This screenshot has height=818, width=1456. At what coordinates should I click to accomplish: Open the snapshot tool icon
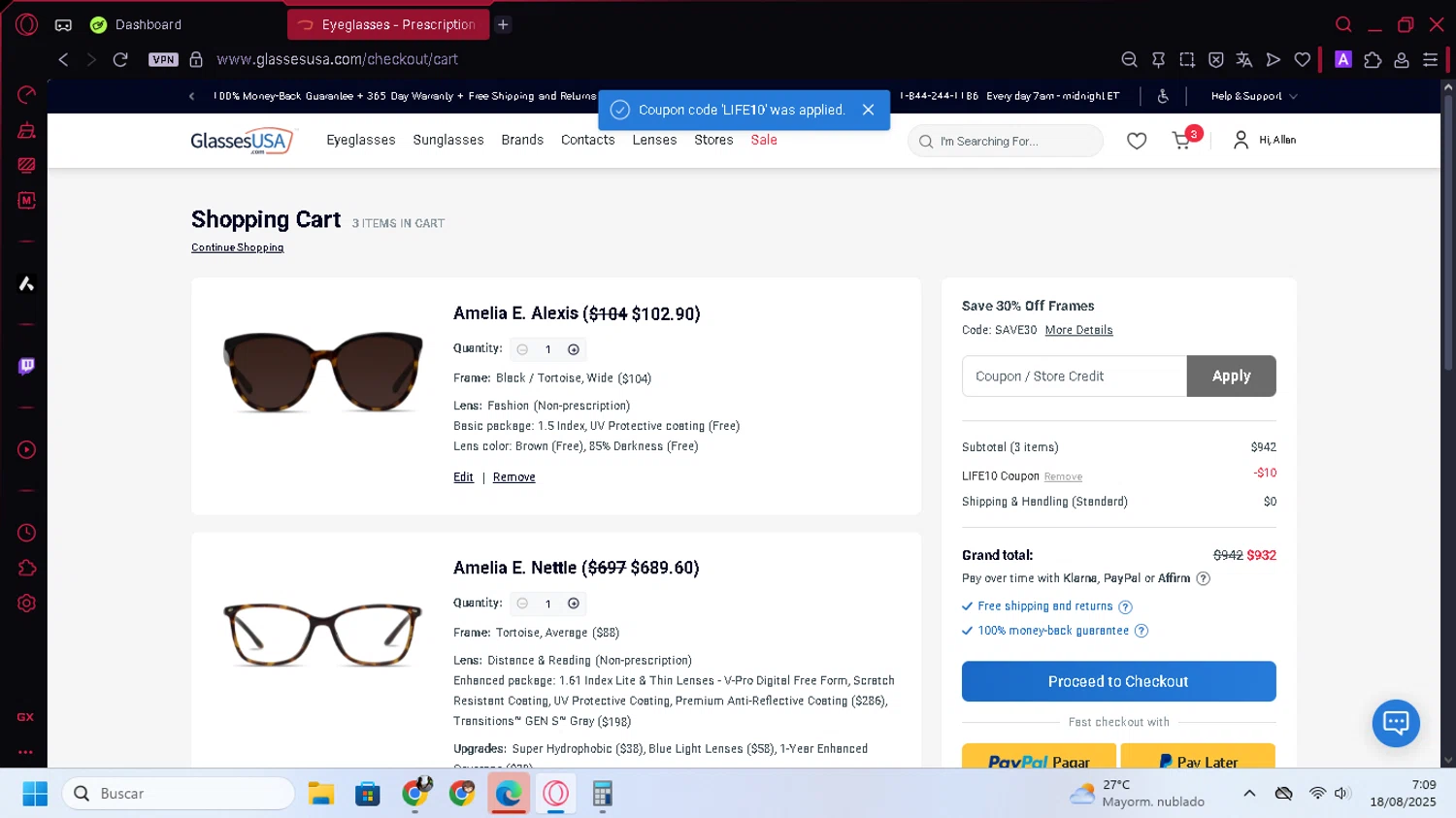pos(1187,59)
